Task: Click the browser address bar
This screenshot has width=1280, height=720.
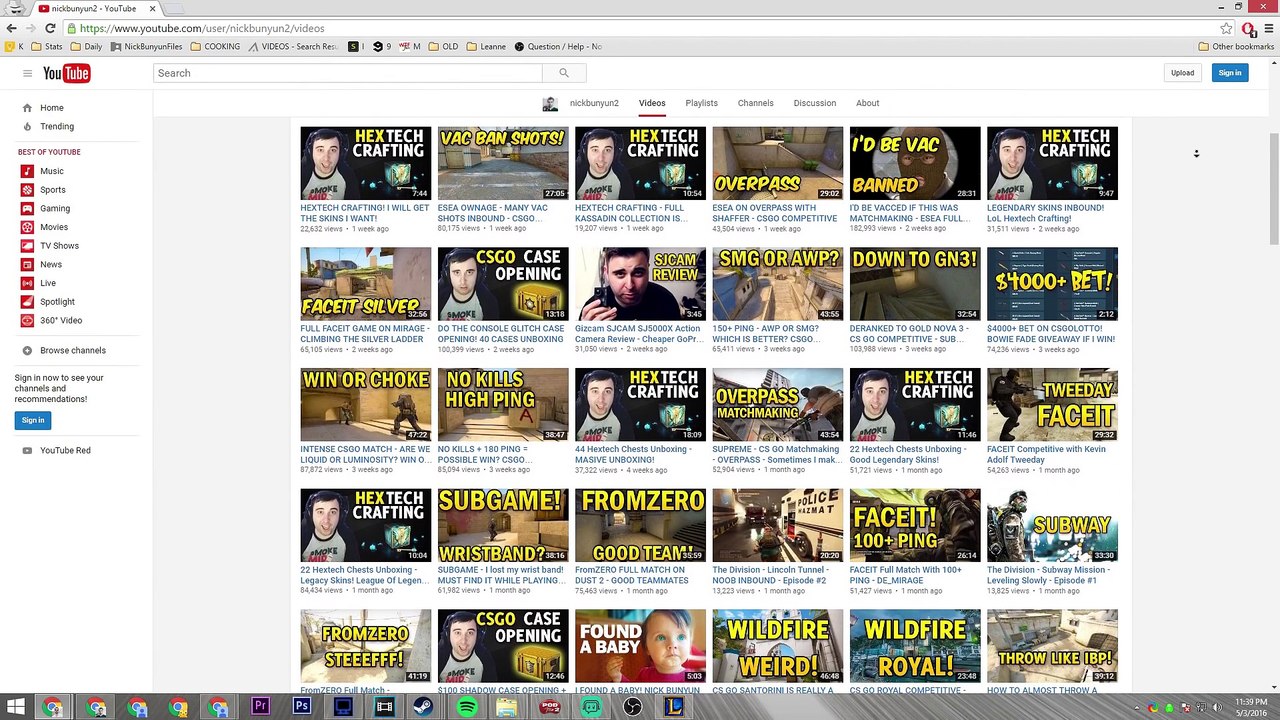Action: [641, 28]
